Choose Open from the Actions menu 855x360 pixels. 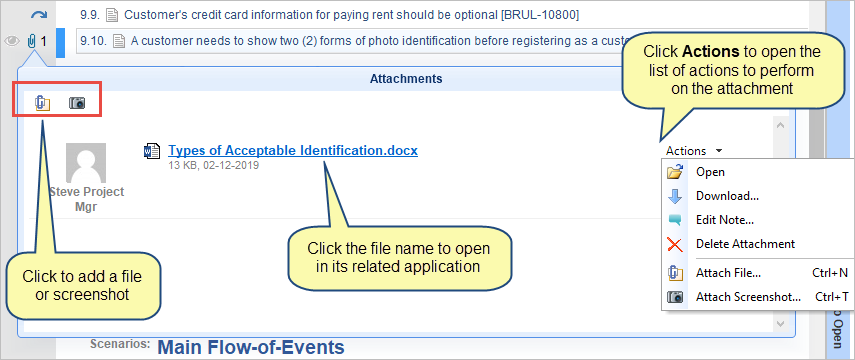click(757, 172)
